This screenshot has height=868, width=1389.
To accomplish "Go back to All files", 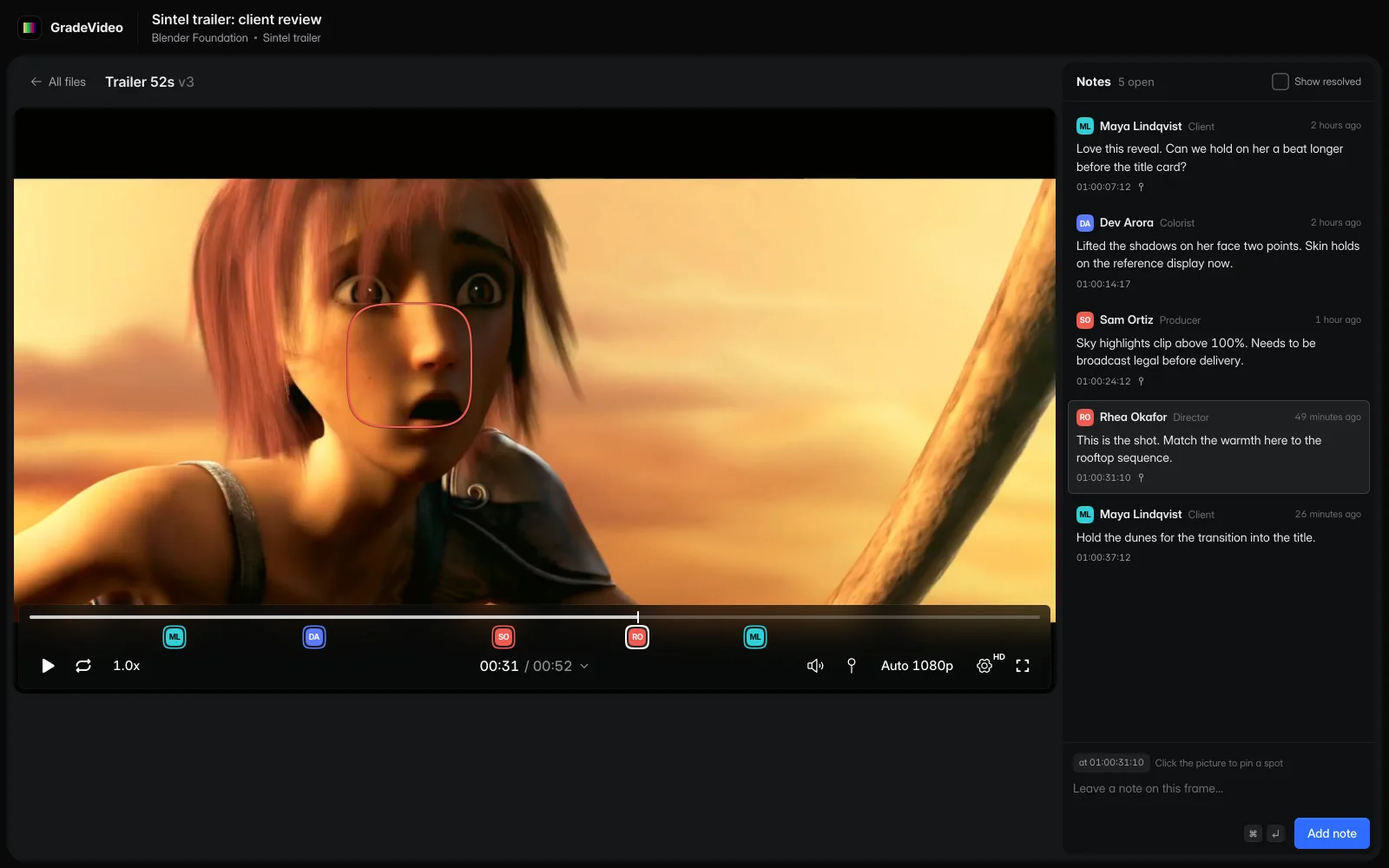I will point(58,82).
